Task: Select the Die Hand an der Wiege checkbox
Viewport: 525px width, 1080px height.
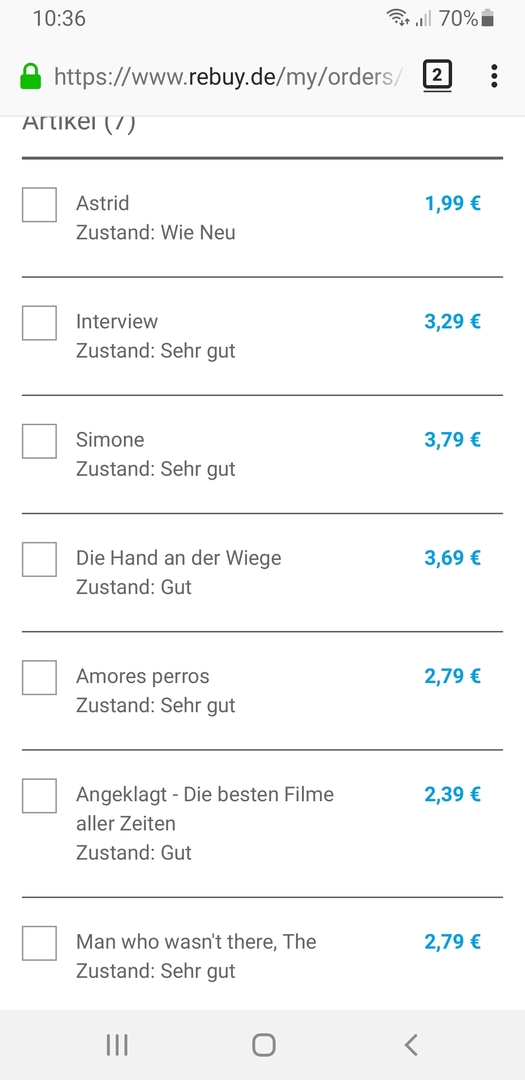Action: [39, 559]
